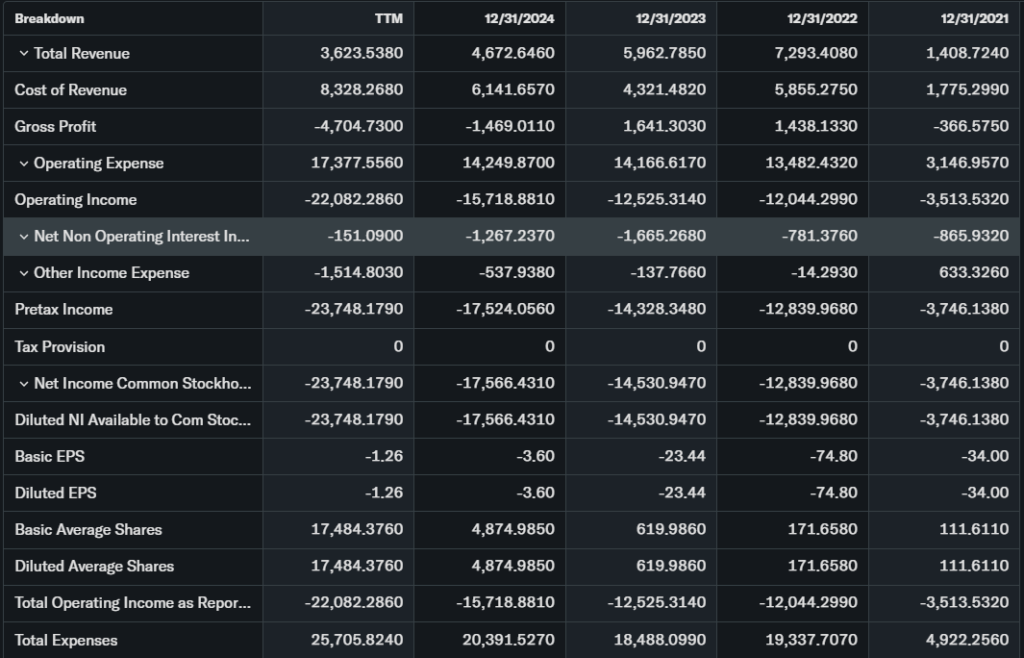Select the 12/31/2023 column header
Viewport: 1024px width, 658px height.
671,18
